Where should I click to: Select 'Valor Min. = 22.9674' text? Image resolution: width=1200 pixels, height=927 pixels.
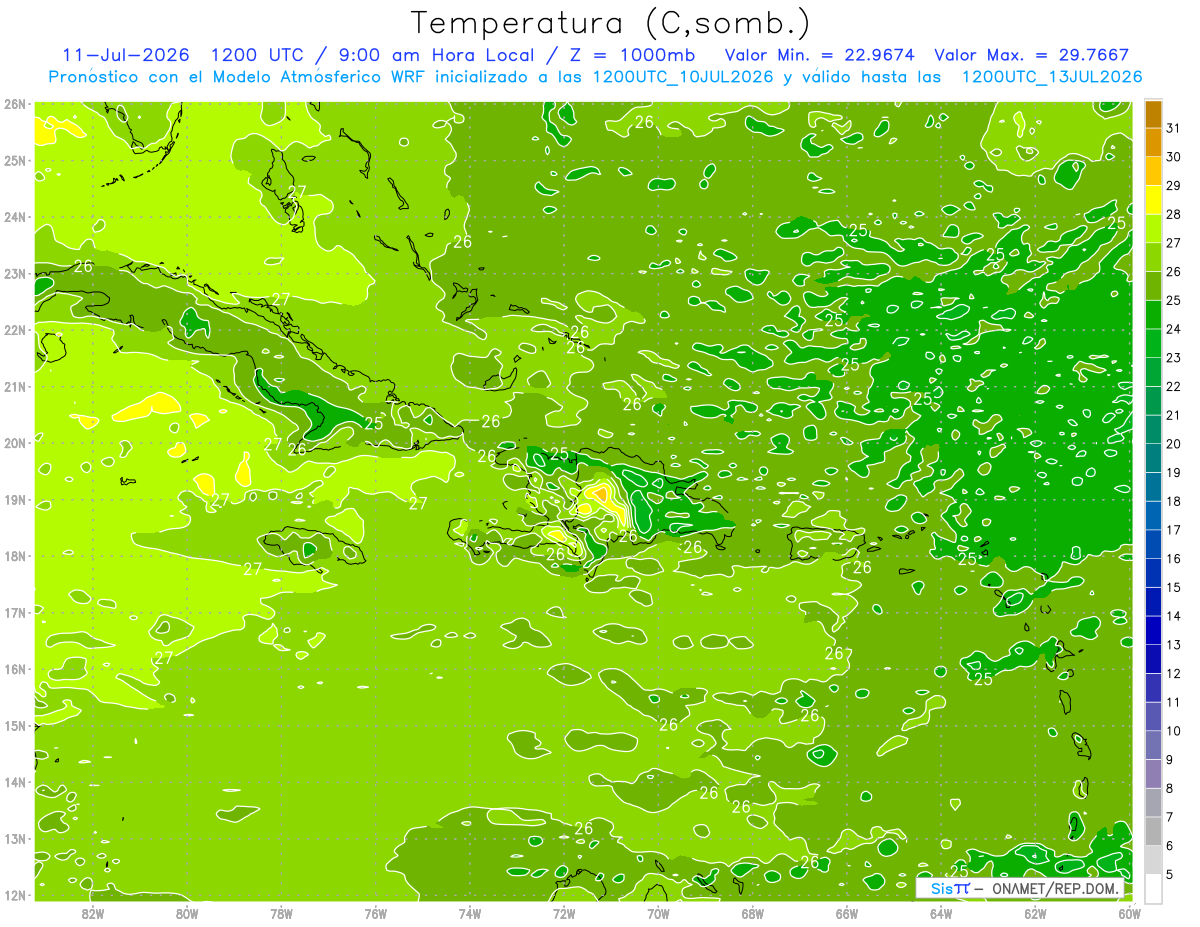(819, 55)
